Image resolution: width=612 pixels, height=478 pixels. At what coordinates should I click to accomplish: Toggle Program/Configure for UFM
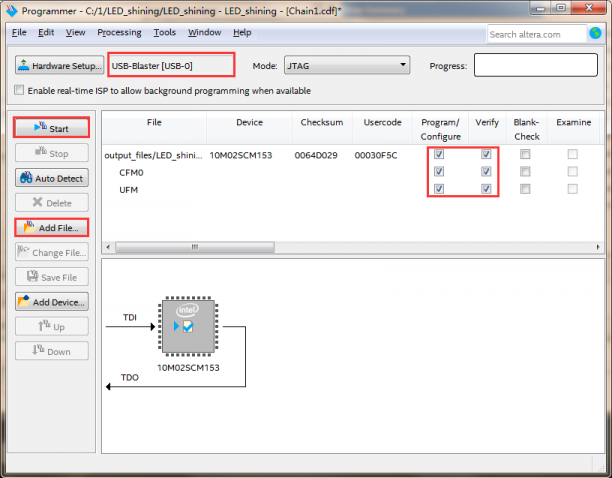(439, 189)
